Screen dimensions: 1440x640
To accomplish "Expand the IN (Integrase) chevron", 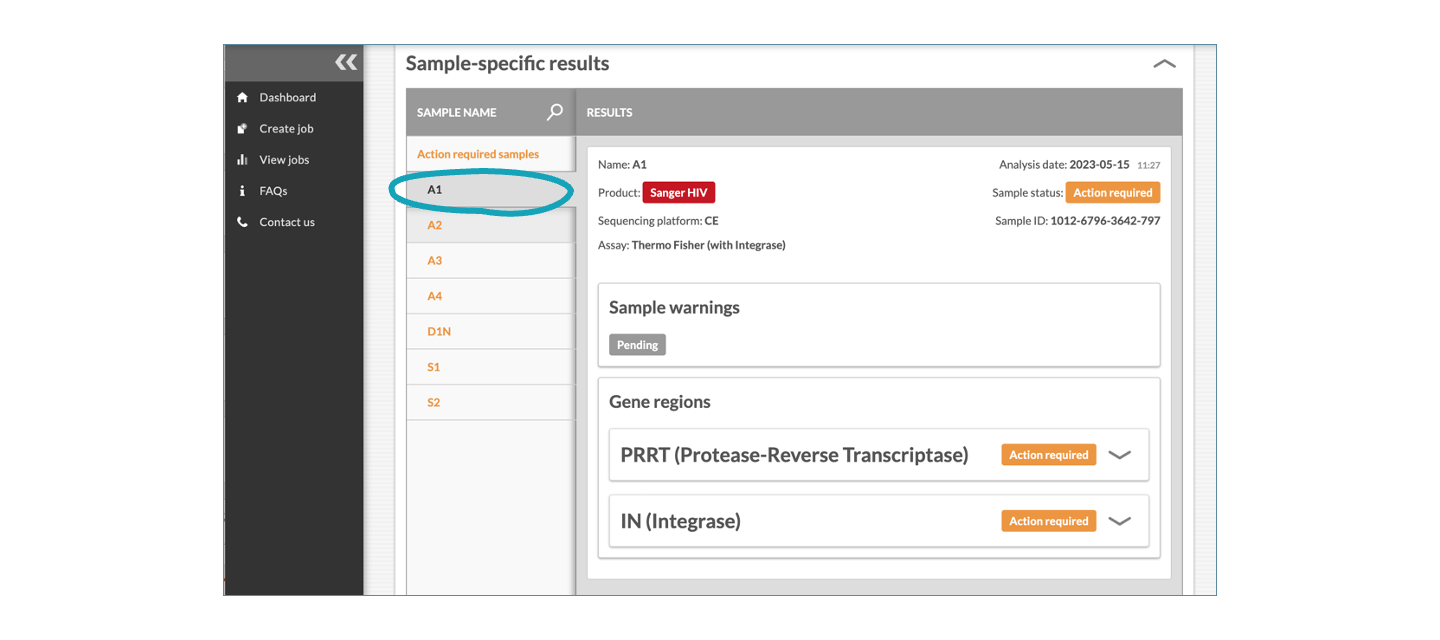I will 1120,521.
